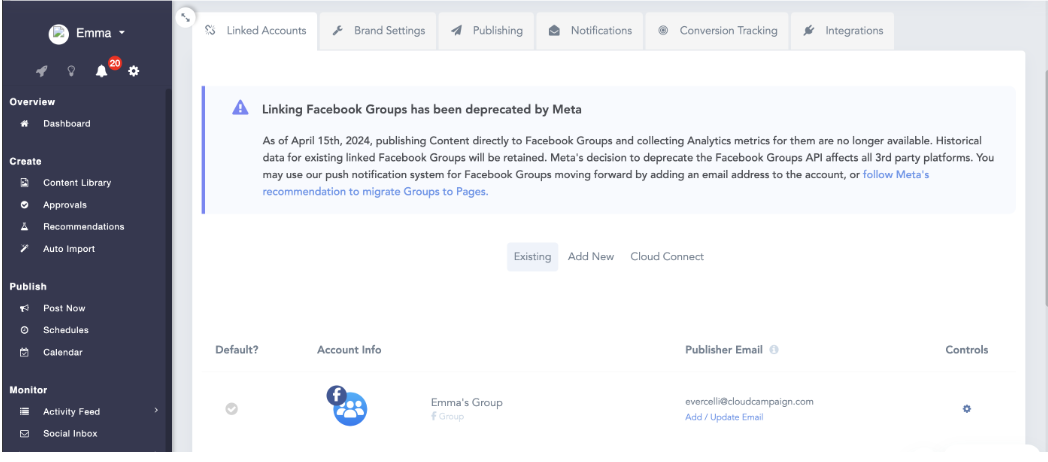The width and height of the screenshot is (1048, 462).
Task: Click the sidebar collapse arrow icon
Action: tap(185, 16)
